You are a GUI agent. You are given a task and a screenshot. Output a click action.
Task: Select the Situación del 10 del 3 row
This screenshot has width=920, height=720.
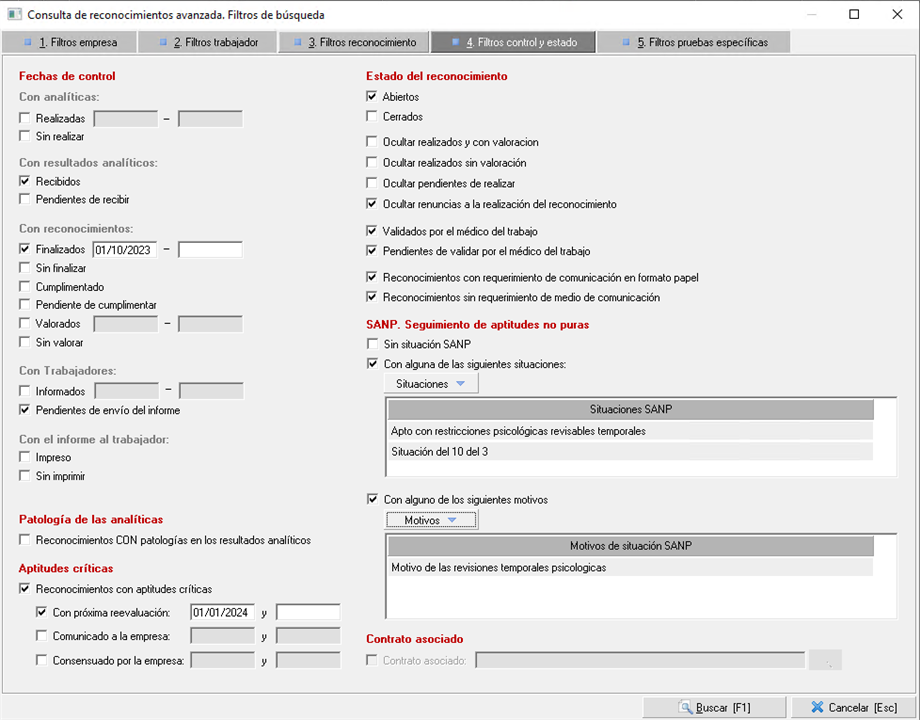[630, 451]
